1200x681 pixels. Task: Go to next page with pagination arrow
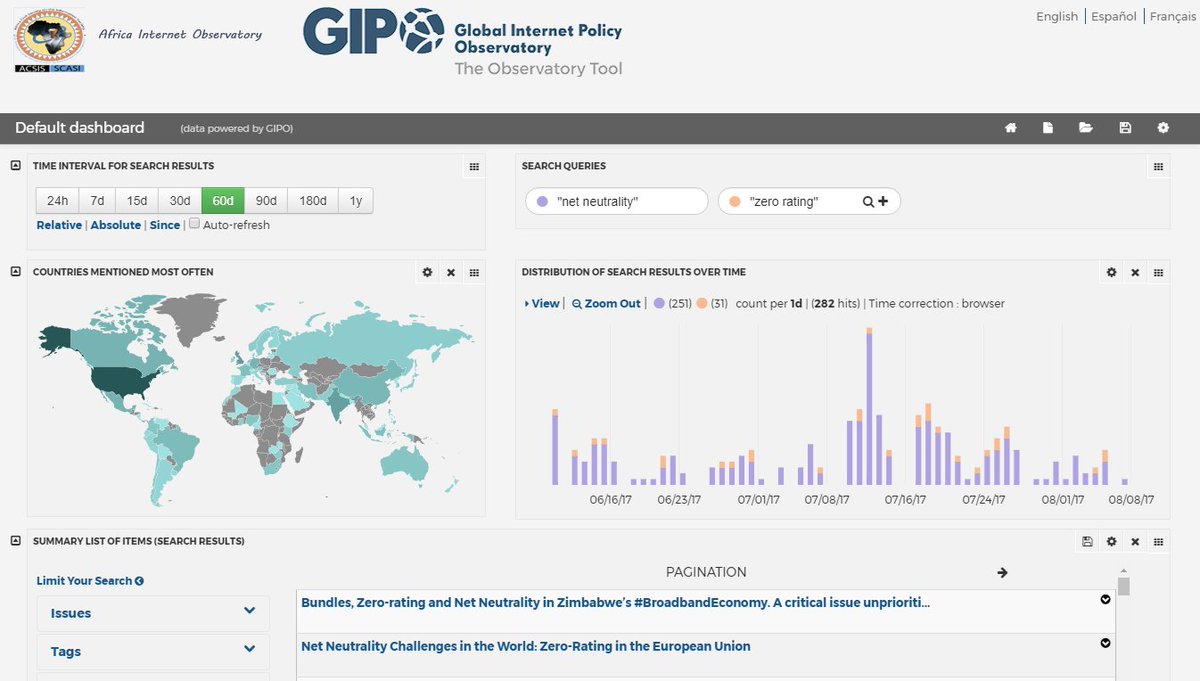point(1002,572)
